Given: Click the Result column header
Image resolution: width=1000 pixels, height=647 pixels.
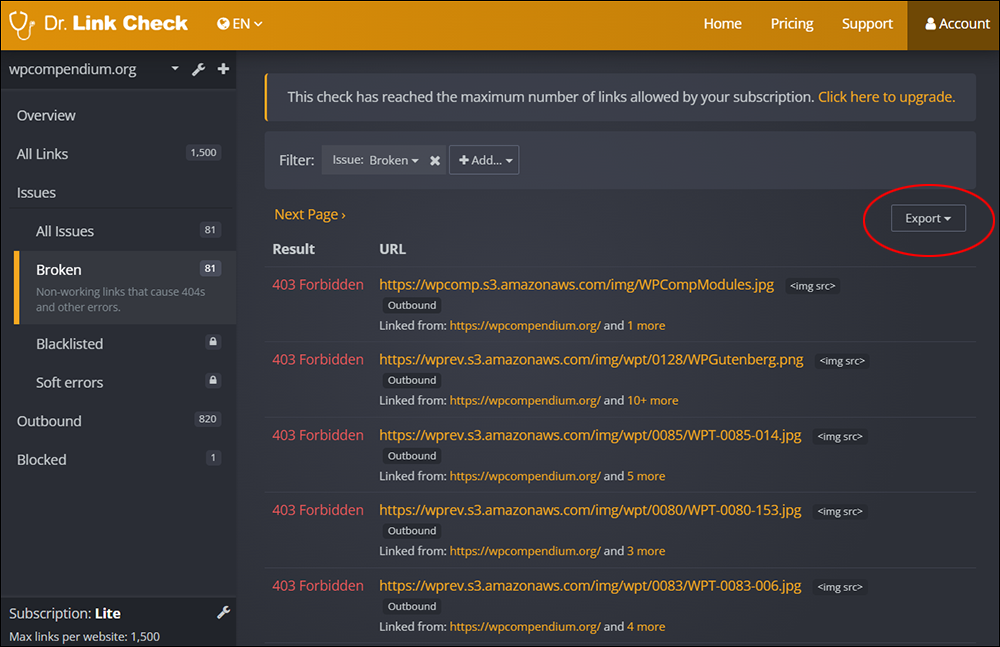Looking at the screenshot, I should [293, 249].
